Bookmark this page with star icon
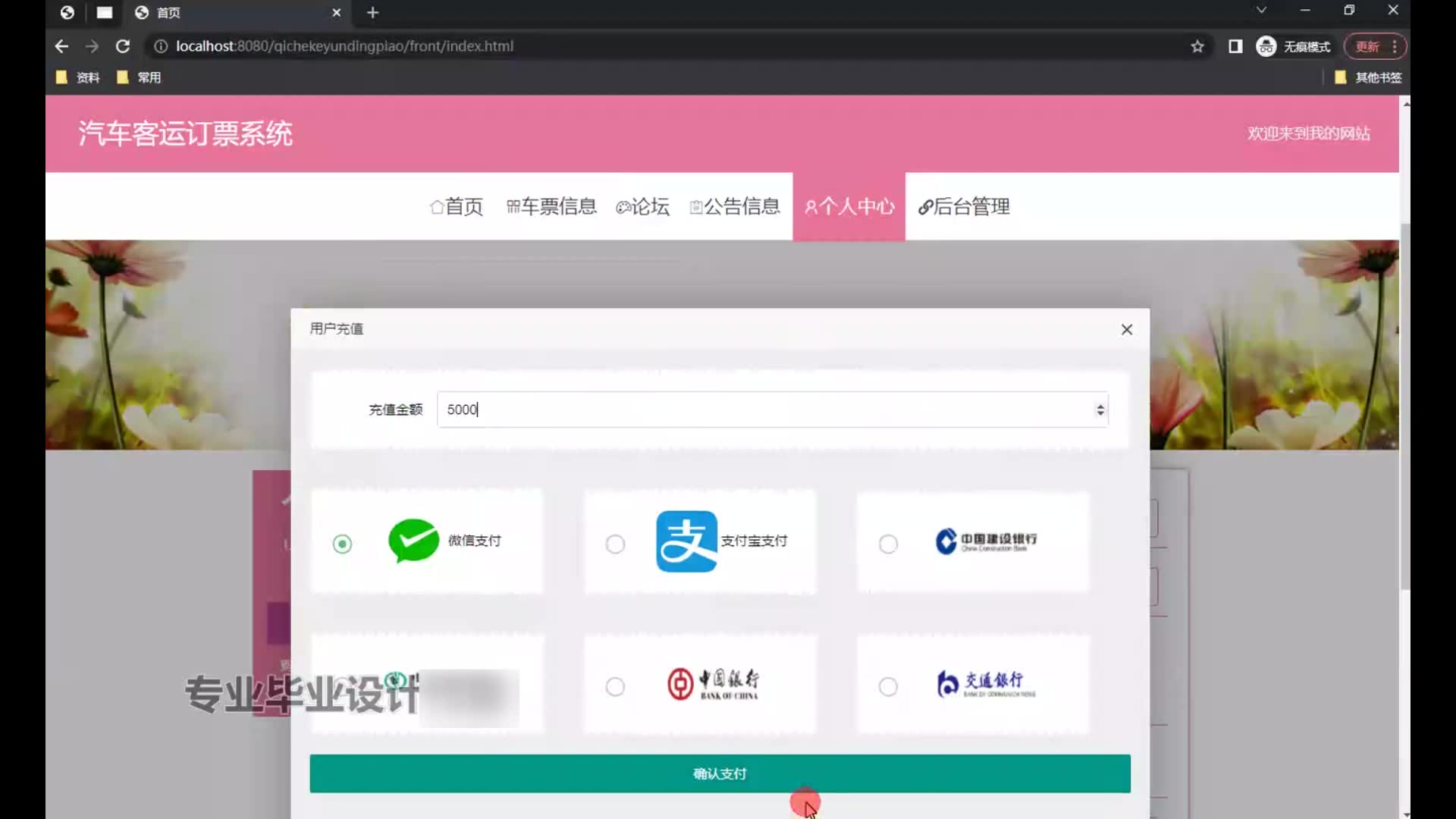Image resolution: width=1456 pixels, height=819 pixels. pos(1197,46)
